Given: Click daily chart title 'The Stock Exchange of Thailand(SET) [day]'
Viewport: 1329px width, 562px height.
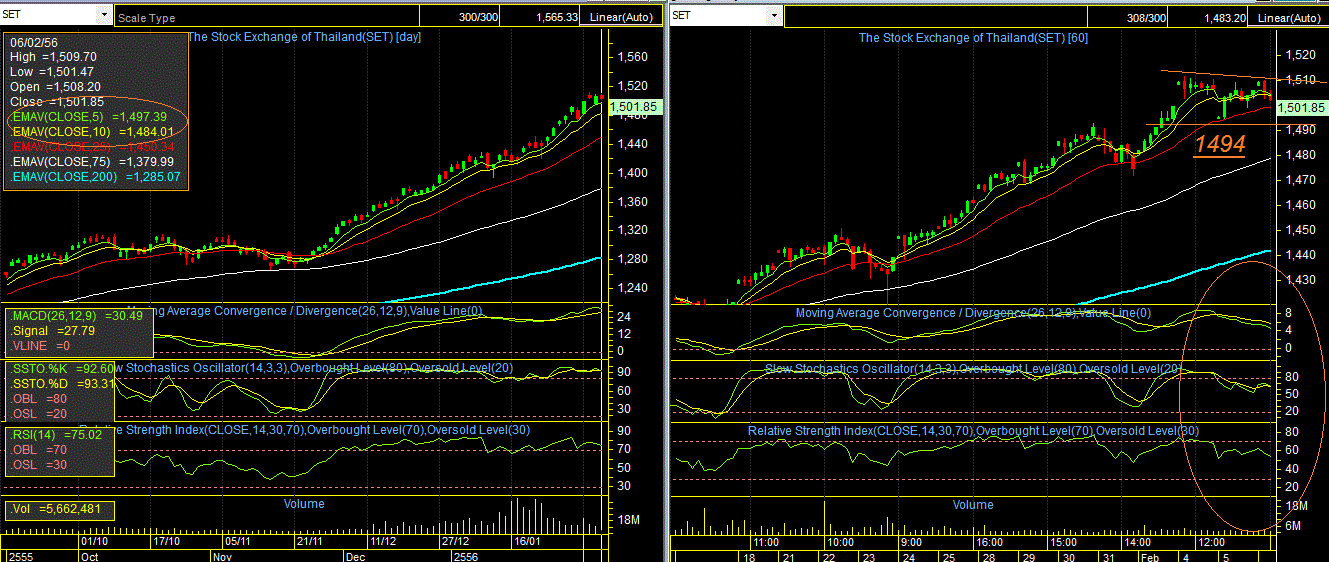Looking at the screenshot, I should [305, 37].
